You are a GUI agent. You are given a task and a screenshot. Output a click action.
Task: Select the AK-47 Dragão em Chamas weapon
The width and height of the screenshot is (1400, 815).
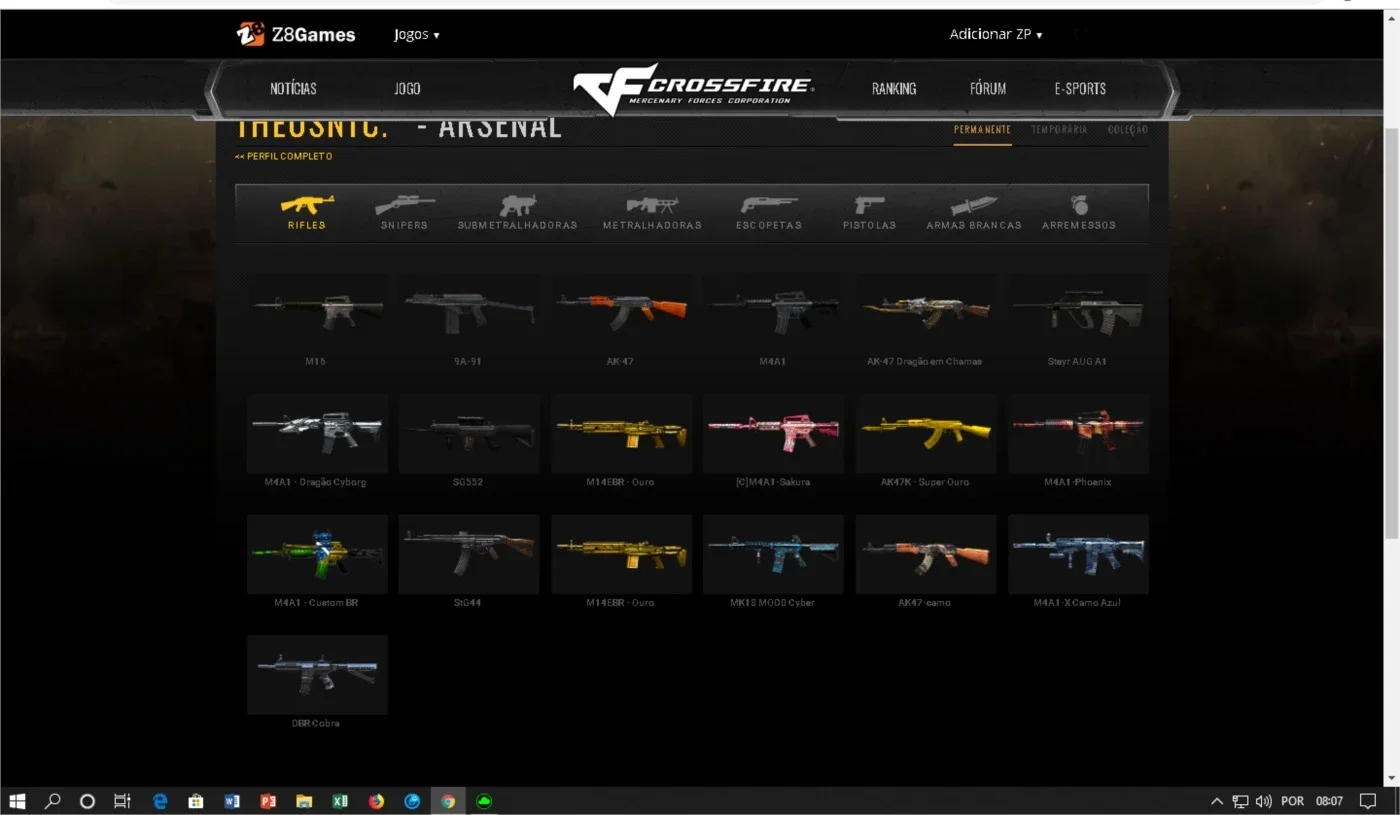(925, 312)
